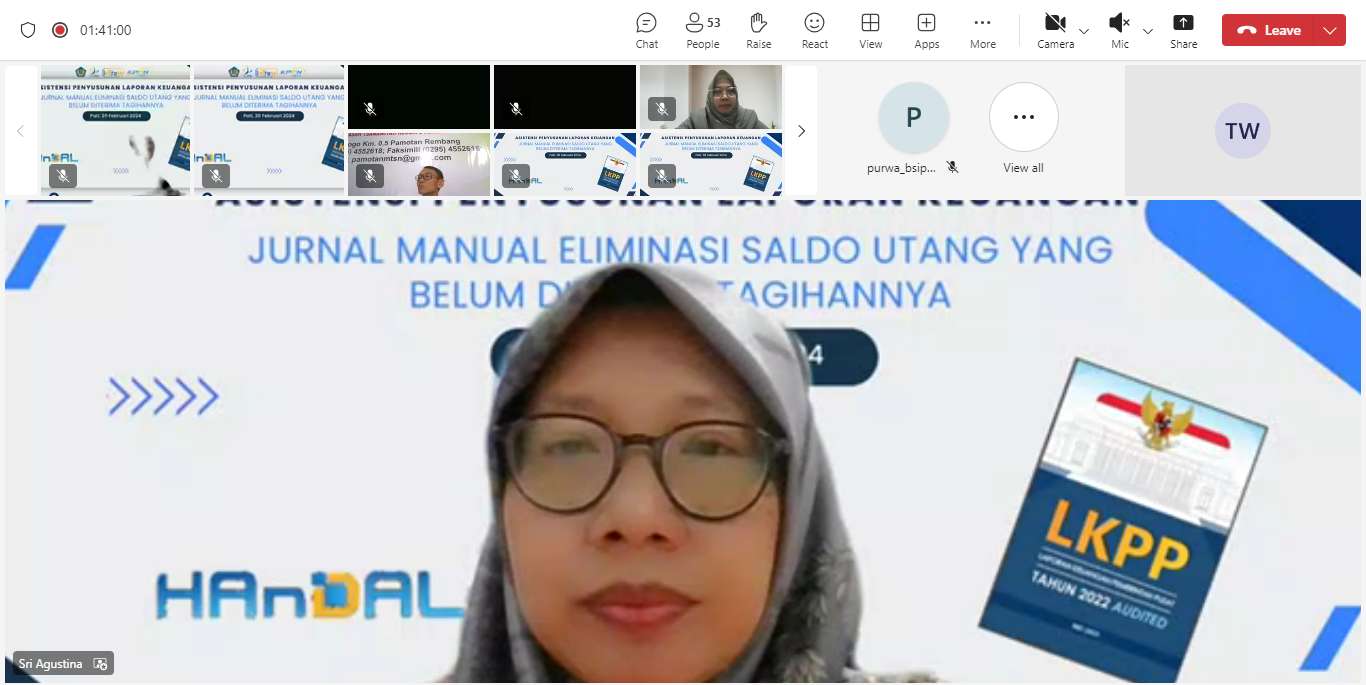
Task: Turn on the Camera
Action: [x=1054, y=30]
